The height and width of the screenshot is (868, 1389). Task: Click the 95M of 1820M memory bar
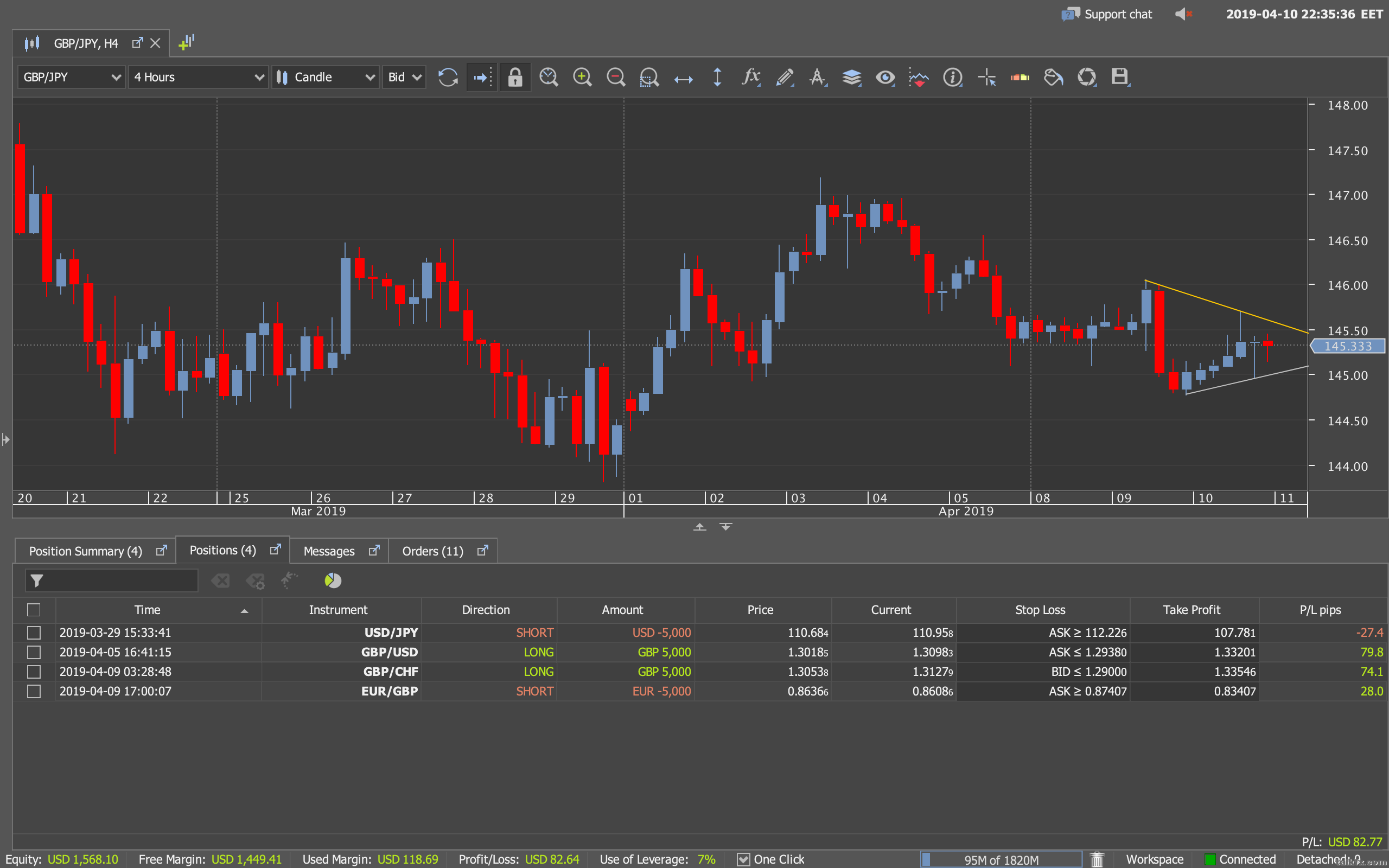[1001, 859]
